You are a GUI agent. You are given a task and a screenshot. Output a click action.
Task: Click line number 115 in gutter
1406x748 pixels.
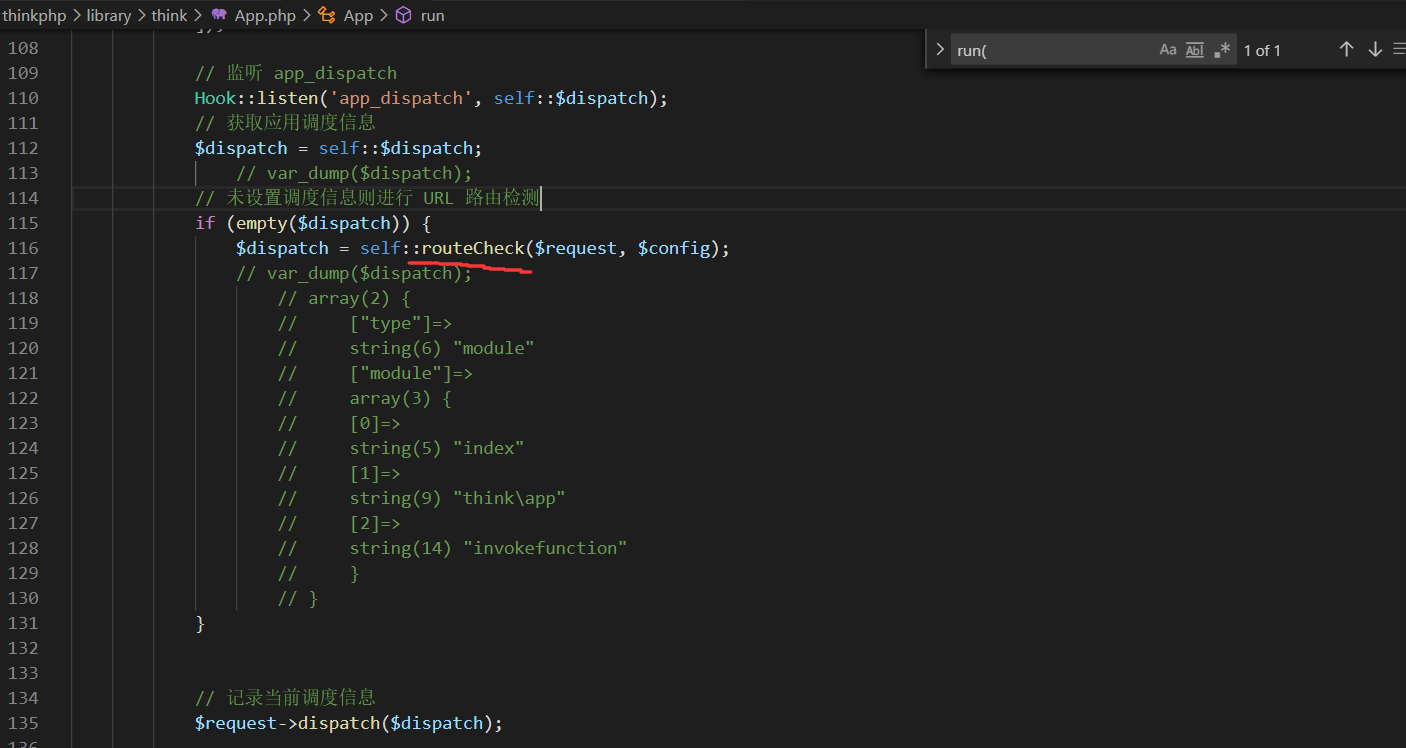point(22,223)
